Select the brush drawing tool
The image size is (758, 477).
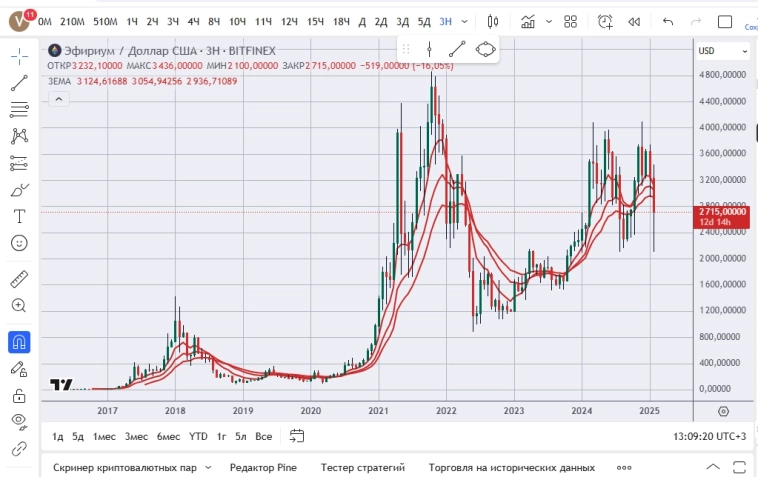(19, 190)
